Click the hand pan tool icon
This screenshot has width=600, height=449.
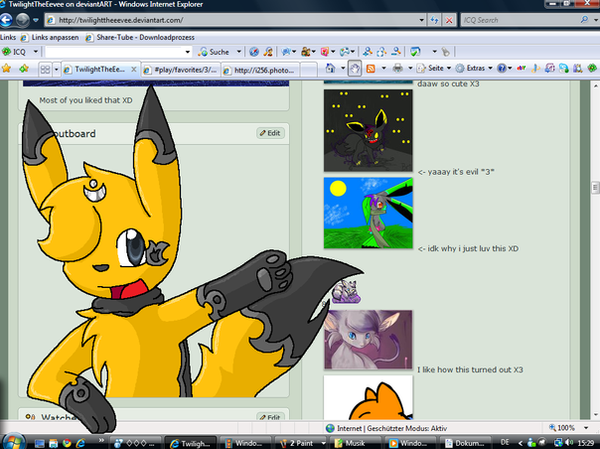(355, 69)
